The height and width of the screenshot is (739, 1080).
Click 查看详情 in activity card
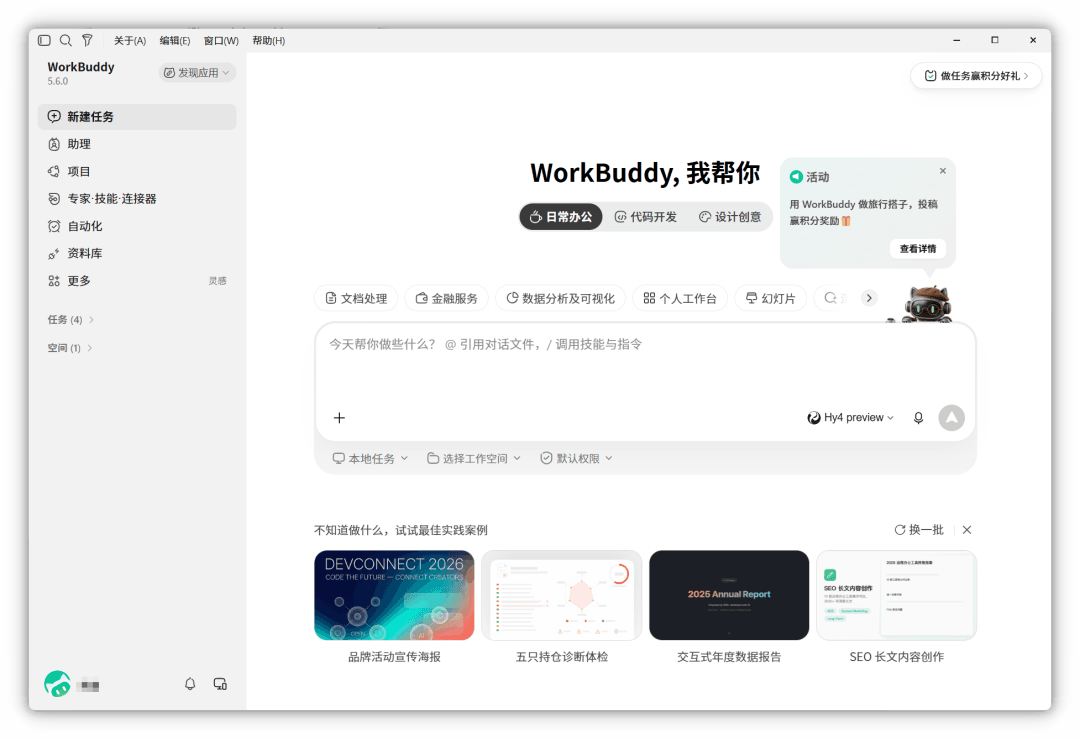pos(917,249)
